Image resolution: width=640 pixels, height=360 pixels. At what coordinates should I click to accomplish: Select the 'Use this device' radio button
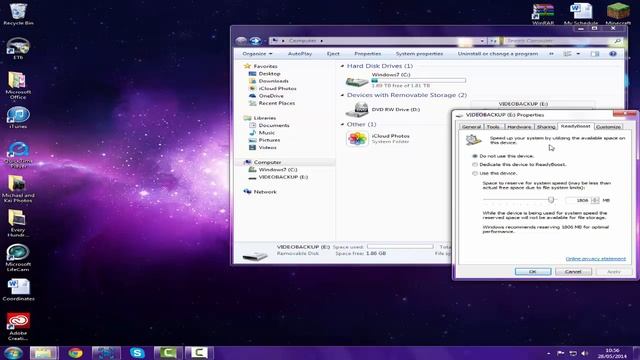tap(475, 173)
